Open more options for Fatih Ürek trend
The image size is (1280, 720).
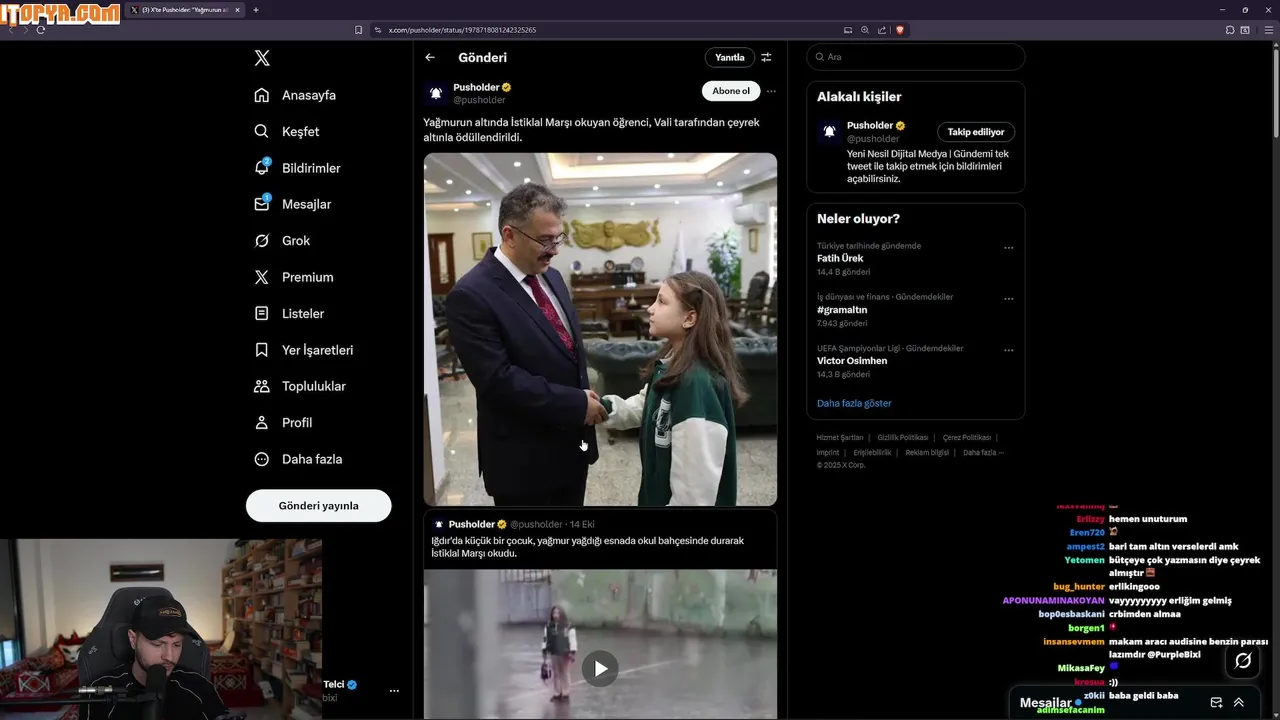point(1008,248)
